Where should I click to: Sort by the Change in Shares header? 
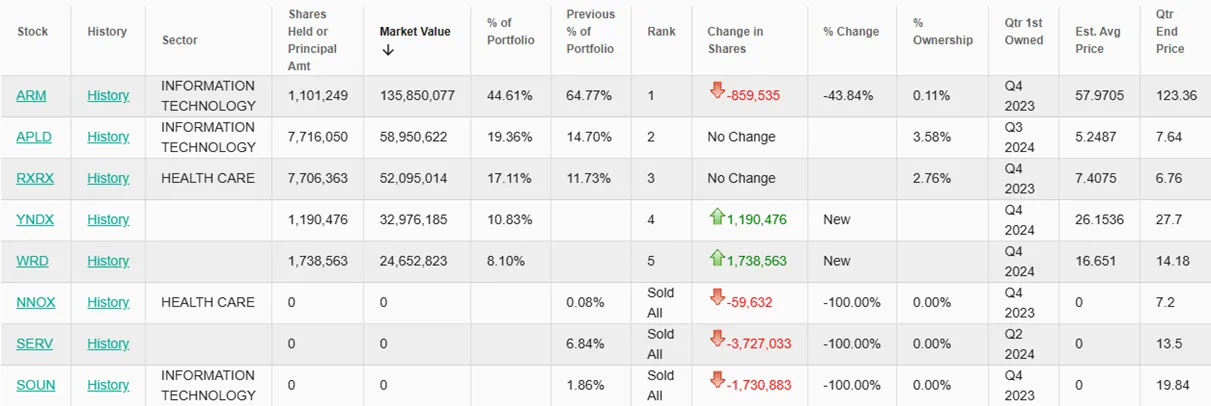point(735,40)
